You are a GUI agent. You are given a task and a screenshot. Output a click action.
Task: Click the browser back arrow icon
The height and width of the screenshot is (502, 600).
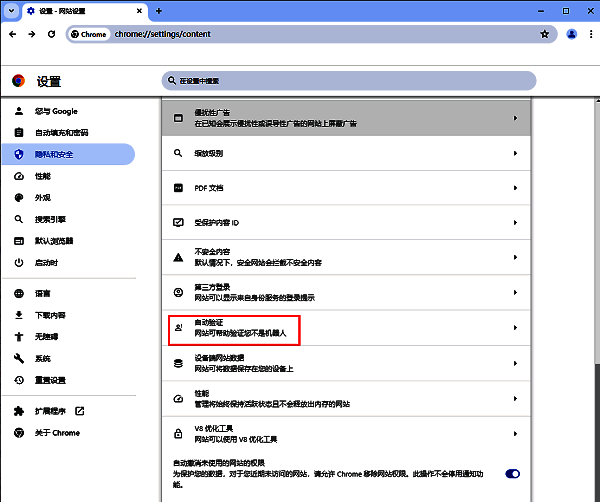(x=12, y=34)
